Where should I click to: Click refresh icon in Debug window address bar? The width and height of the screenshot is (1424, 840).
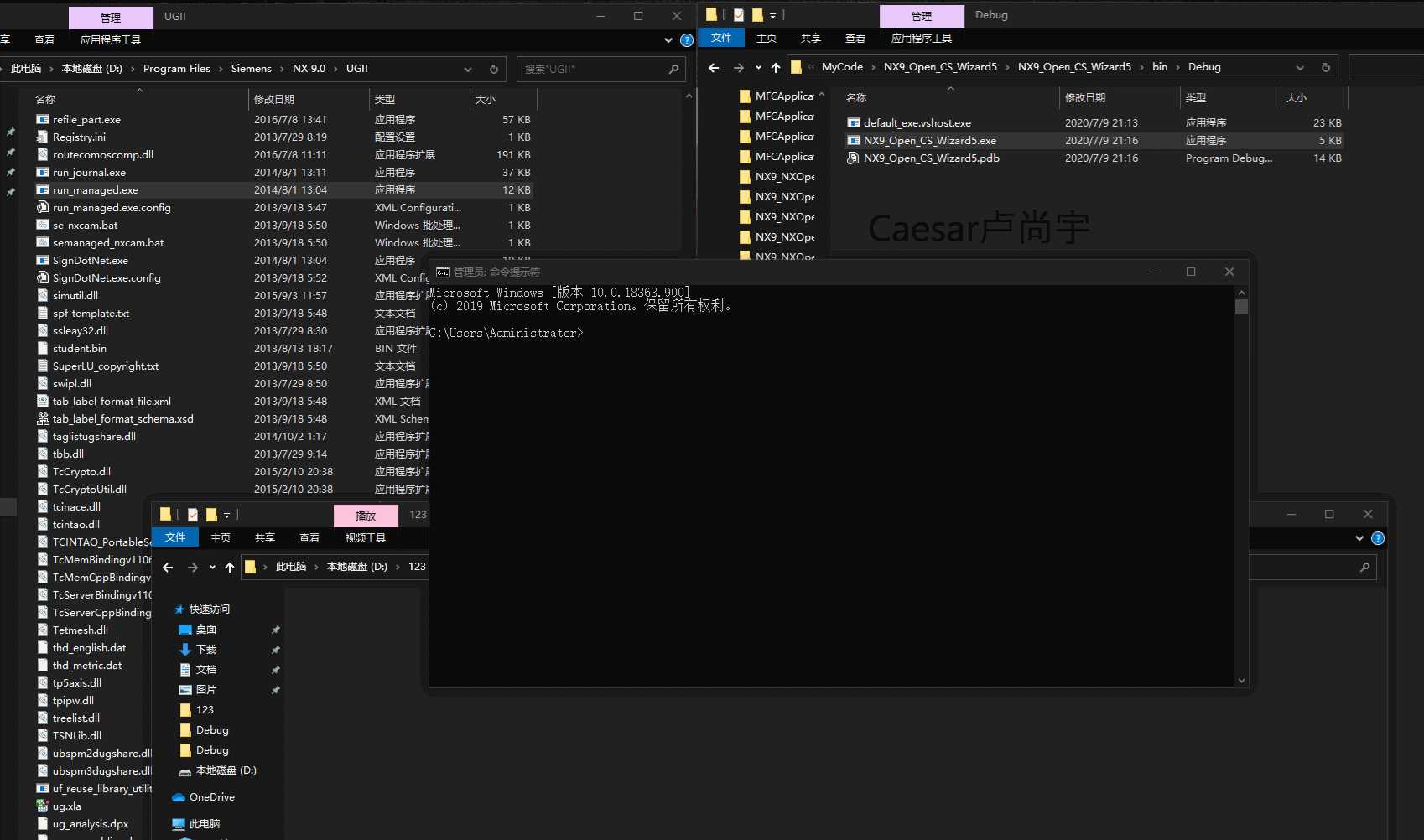tap(1326, 68)
